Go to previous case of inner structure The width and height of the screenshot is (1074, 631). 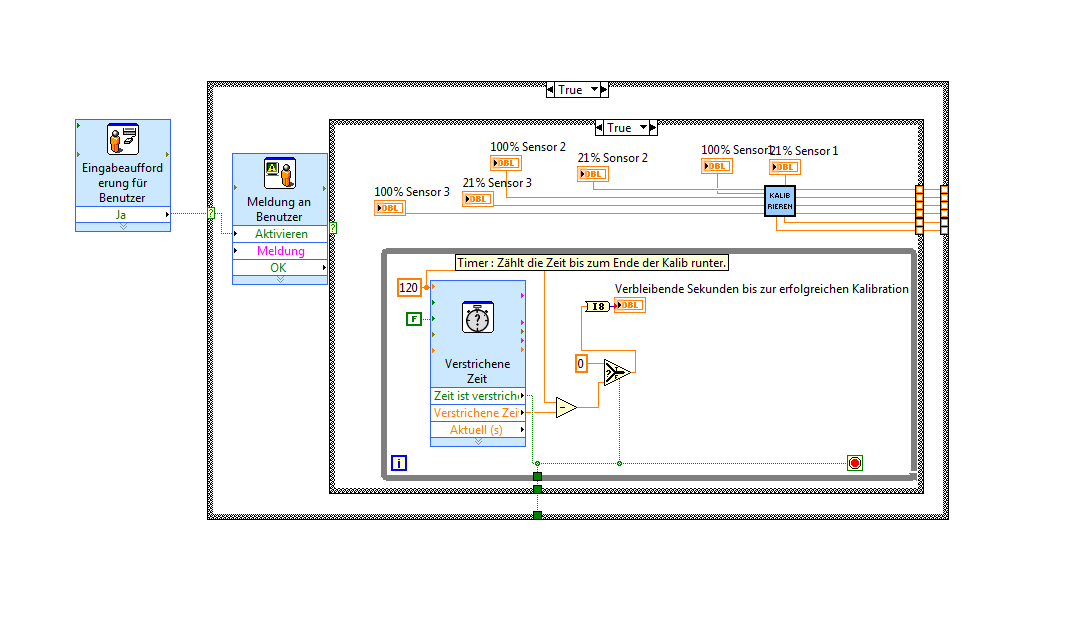599,127
